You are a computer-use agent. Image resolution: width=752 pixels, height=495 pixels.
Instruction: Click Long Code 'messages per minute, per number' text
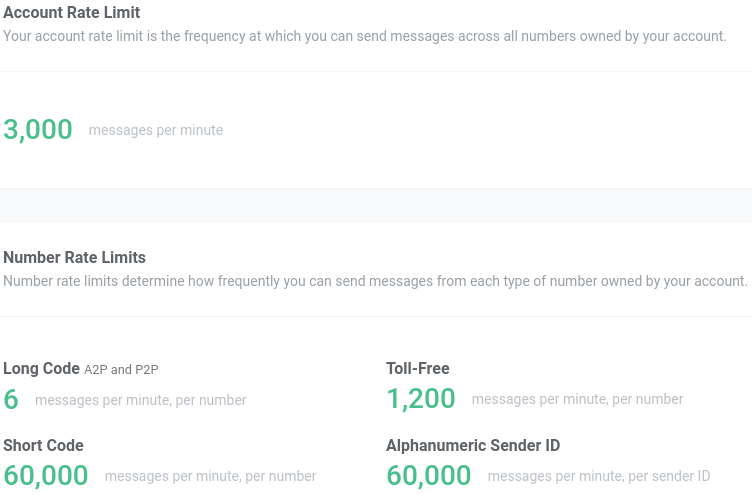141,401
